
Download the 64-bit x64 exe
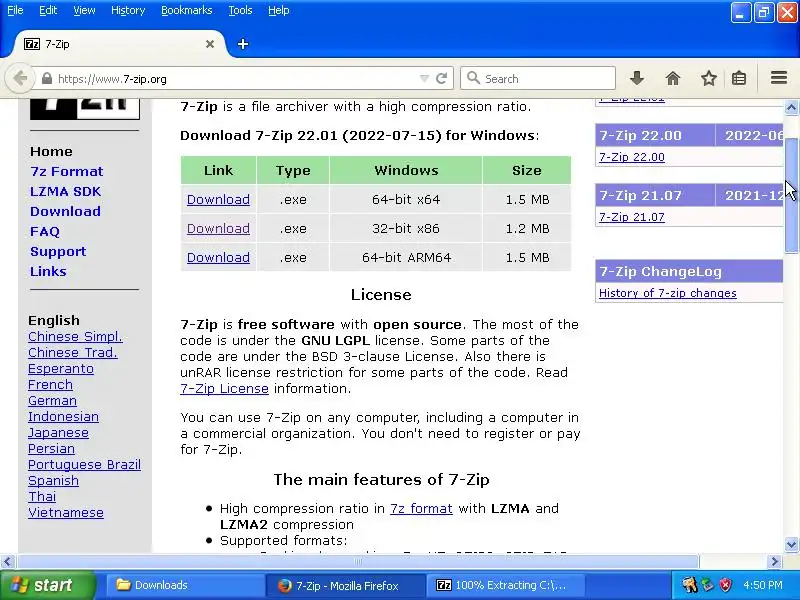[x=218, y=199]
